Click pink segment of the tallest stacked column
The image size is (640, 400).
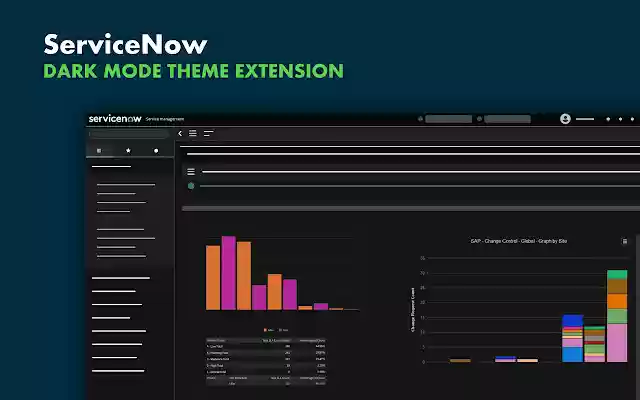[617, 343]
